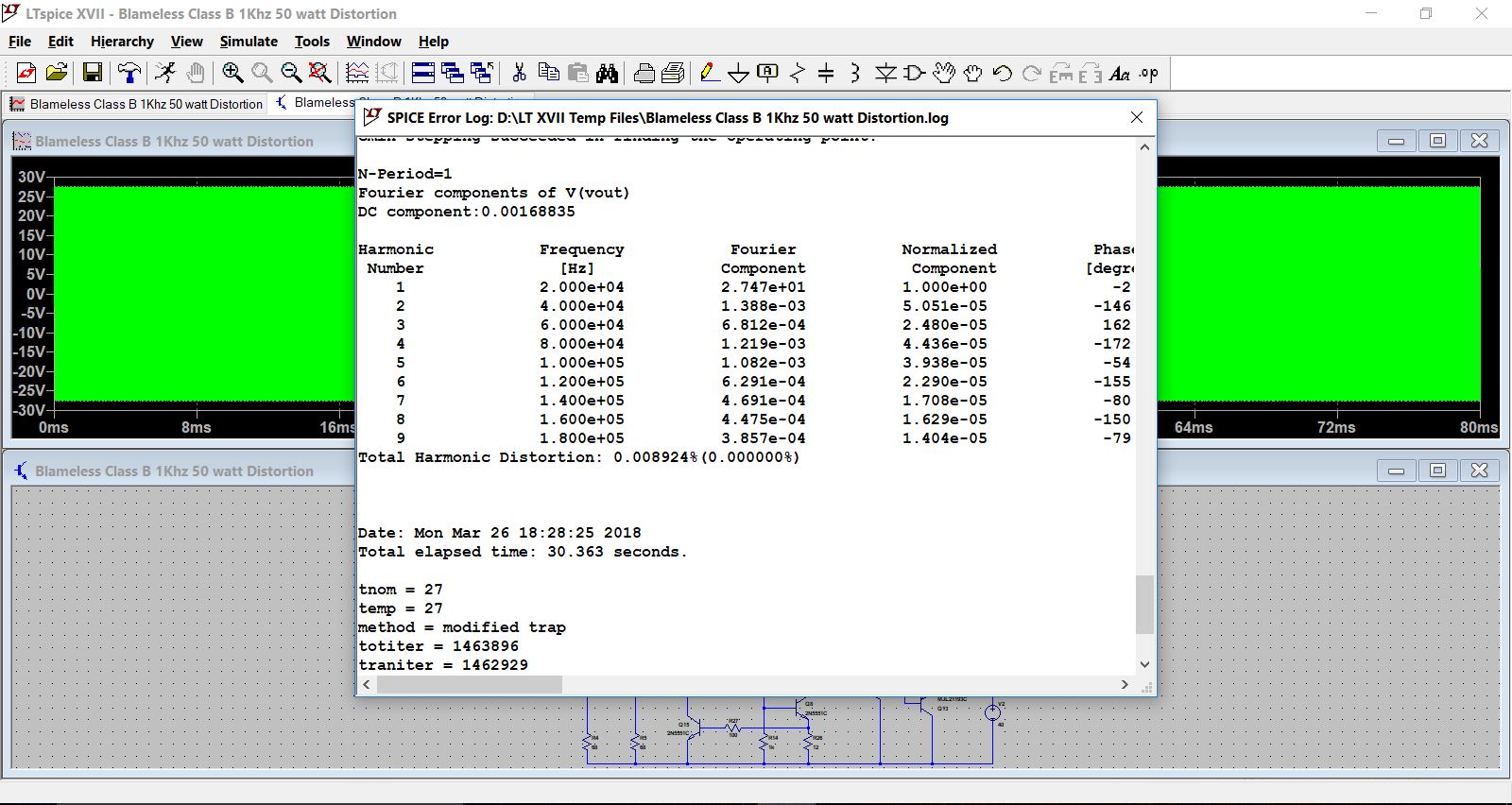Click the error log horizontal scrollbar left arrow

(367, 684)
